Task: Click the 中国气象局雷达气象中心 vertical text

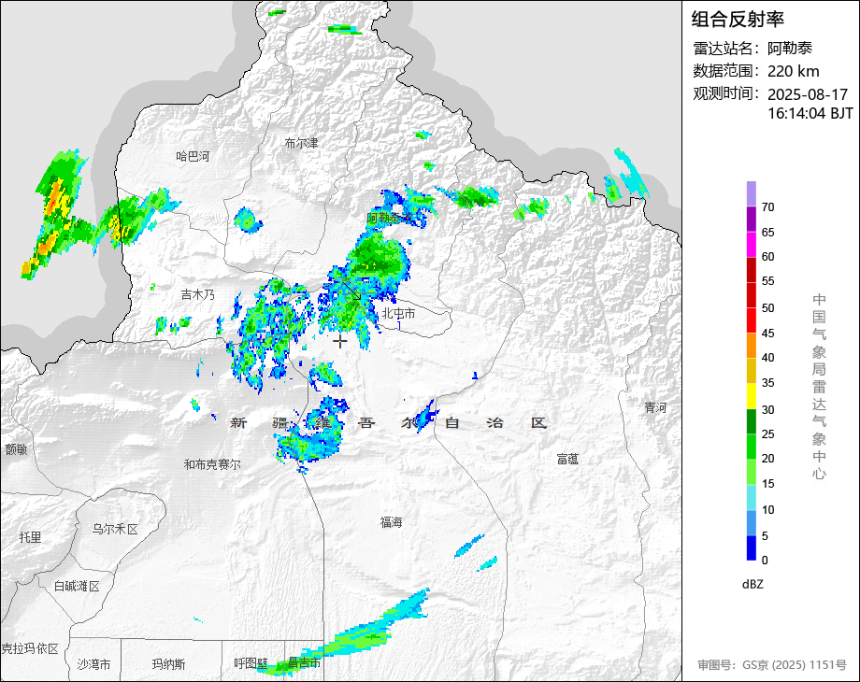Action: click(819, 387)
